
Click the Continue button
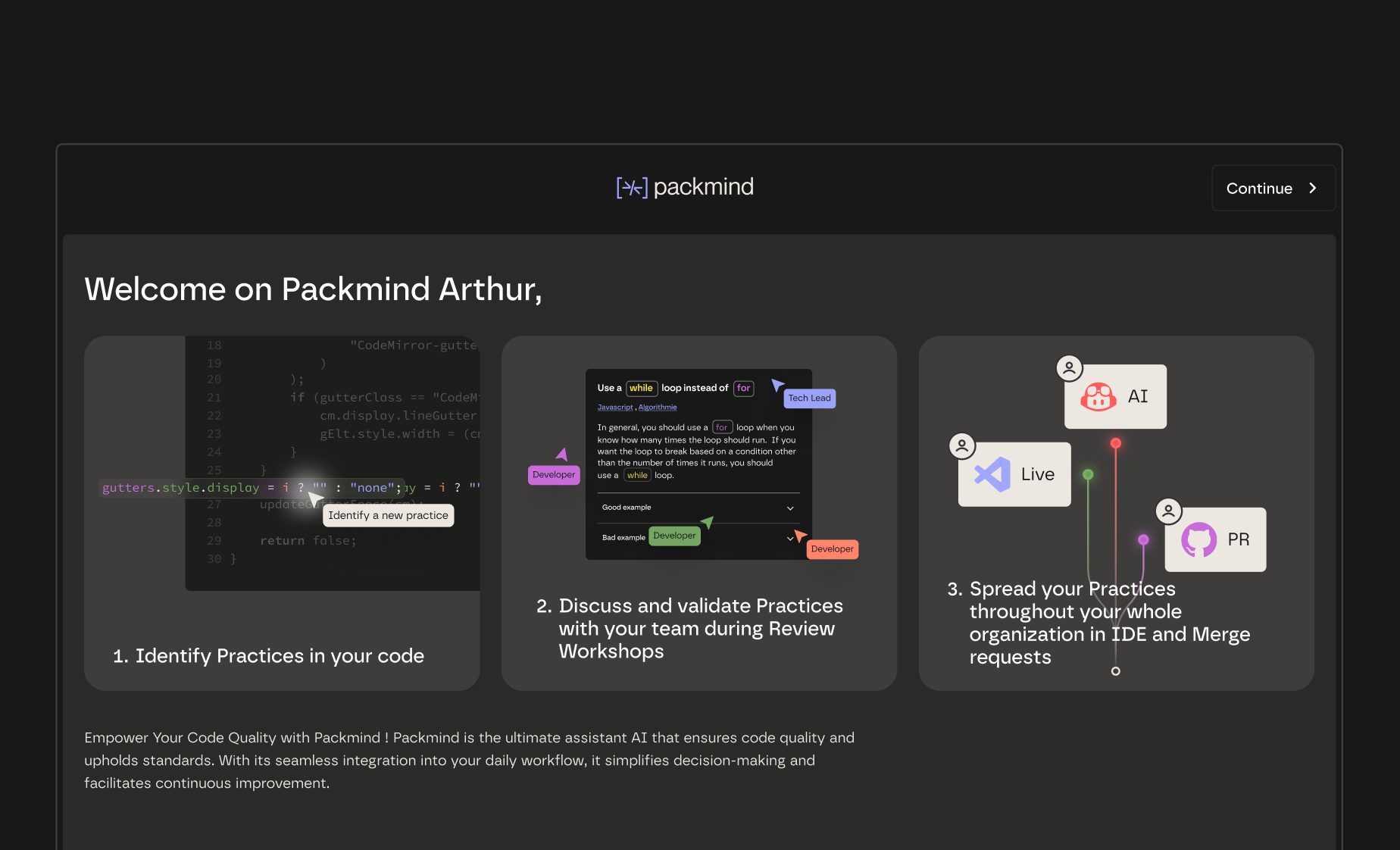click(1273, 188)
